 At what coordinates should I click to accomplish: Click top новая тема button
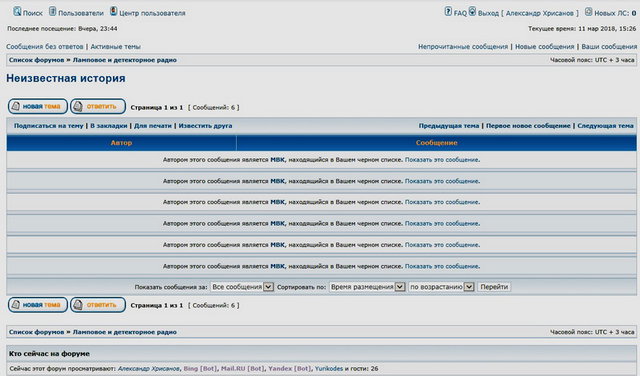pos(38,107)
